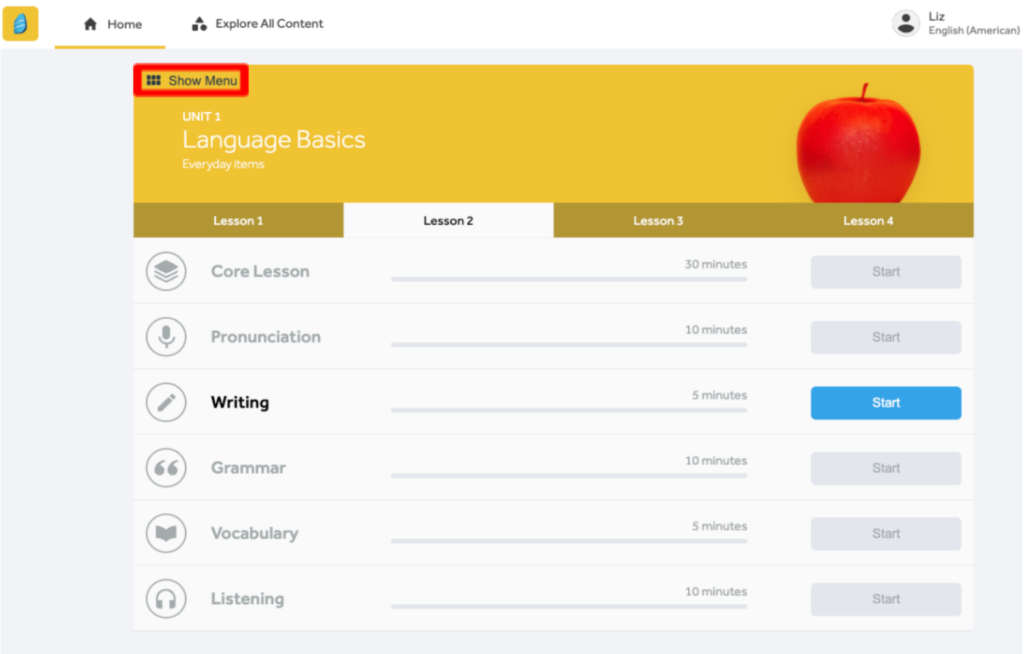Image resolution: width=1024 pixels, height=654 pixels.
Task: Open the Lesson 4 tab
Action: pos(868,220)
